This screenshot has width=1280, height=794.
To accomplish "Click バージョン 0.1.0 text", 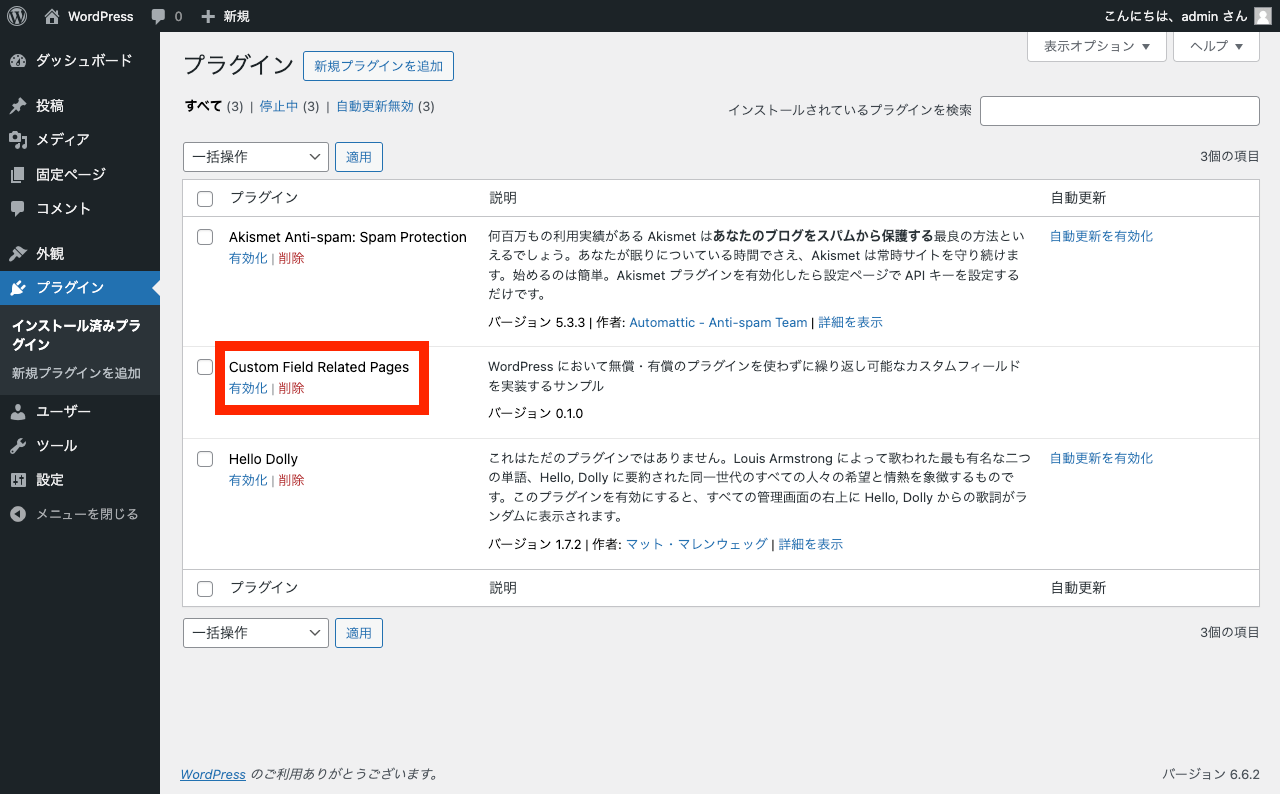I will [x=535, y=414].
